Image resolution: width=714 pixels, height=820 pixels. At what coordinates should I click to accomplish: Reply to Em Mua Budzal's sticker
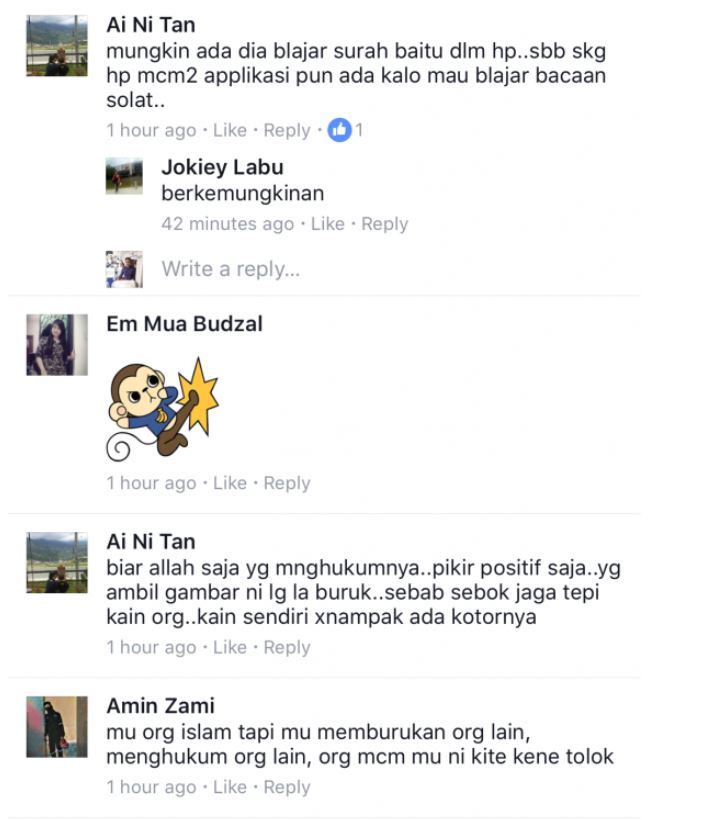point(287,483)
